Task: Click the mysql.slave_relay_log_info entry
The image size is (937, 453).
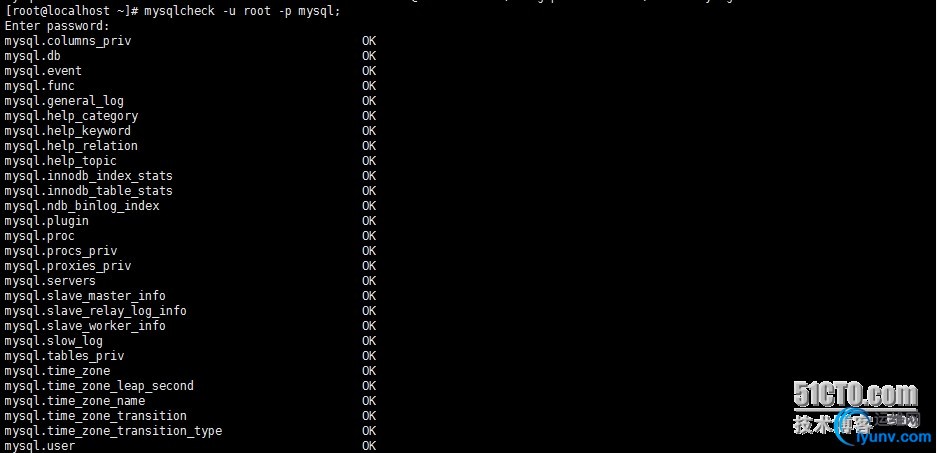Action: coord(96,311)
